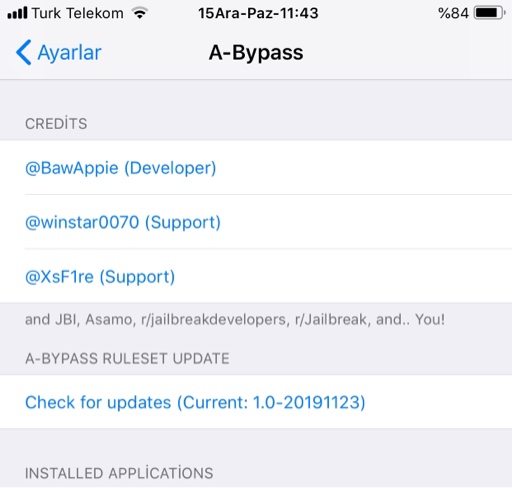Tap the %84 battery percentage

pyautogui.click(x=453, y=13)
